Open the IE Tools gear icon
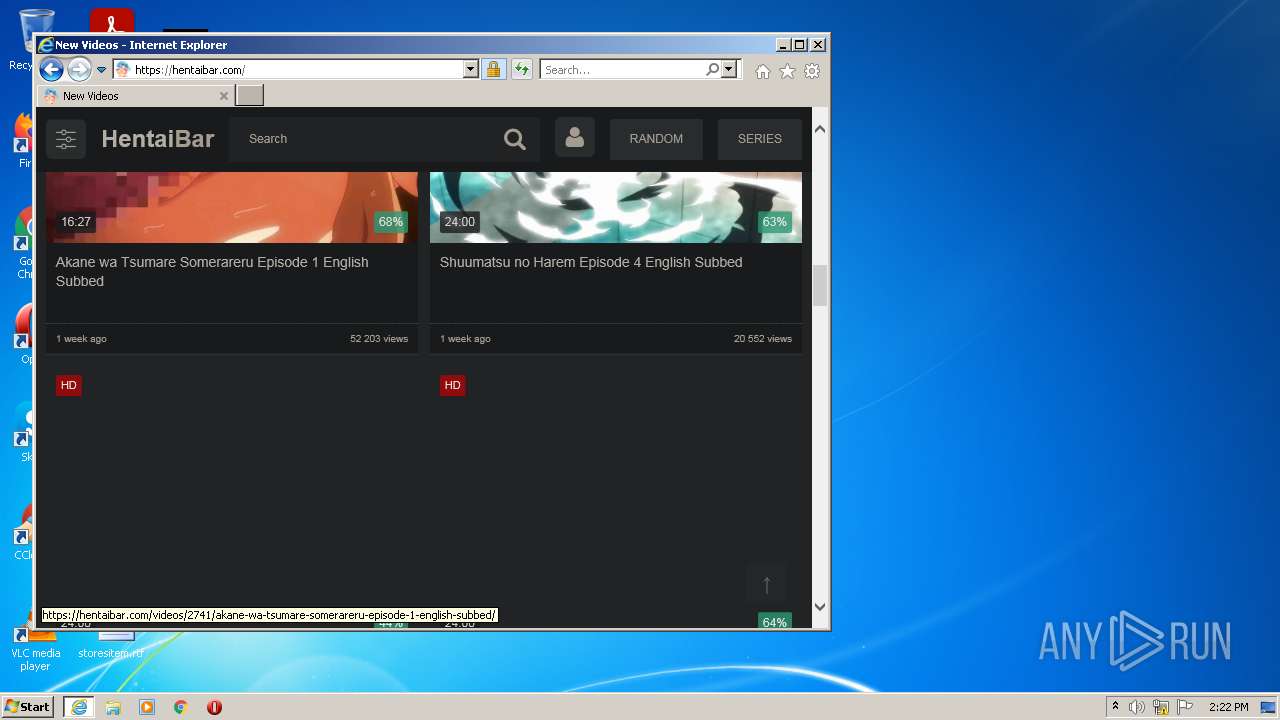 pyautogui.click(x=812, y=71)
